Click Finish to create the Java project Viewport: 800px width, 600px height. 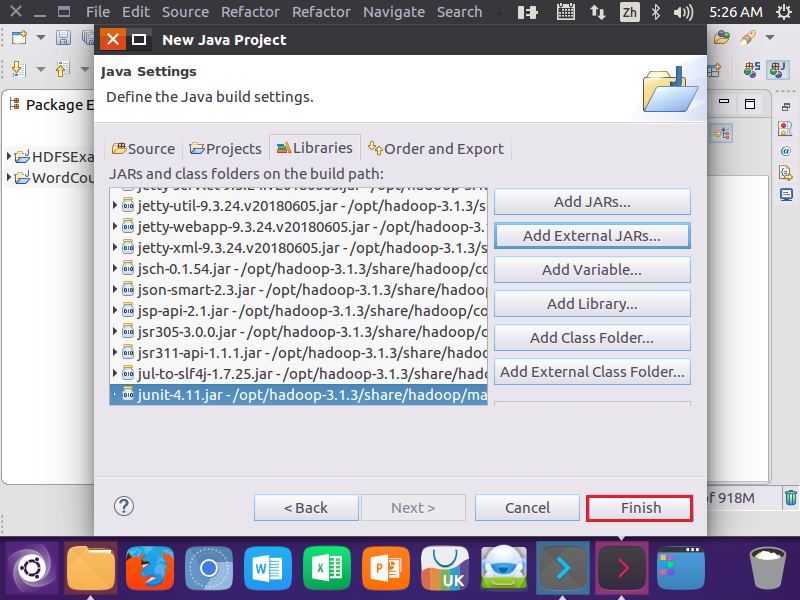point(639,508)
